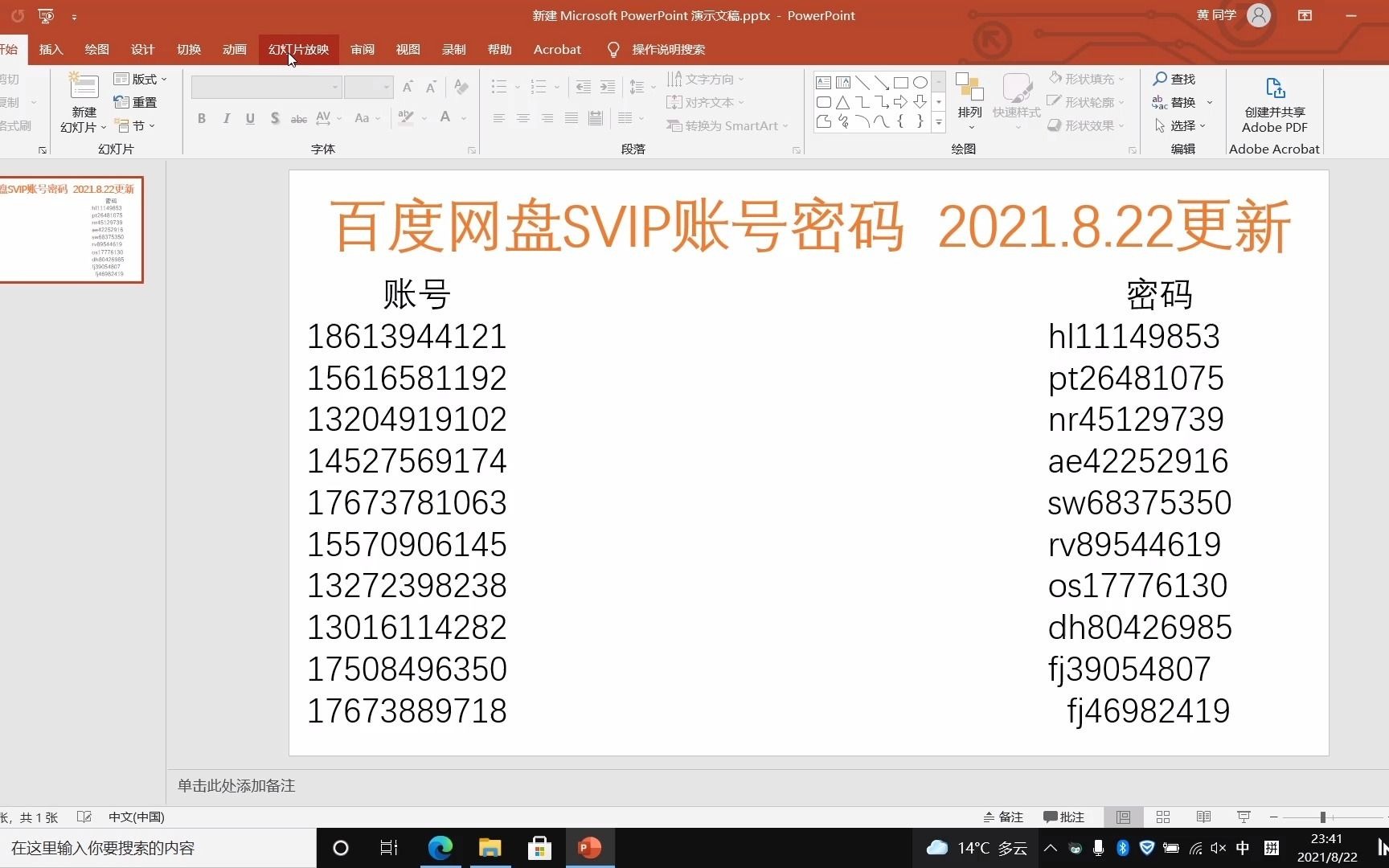
Task: Toggle justify text alignment
Action: pos(572,118)
